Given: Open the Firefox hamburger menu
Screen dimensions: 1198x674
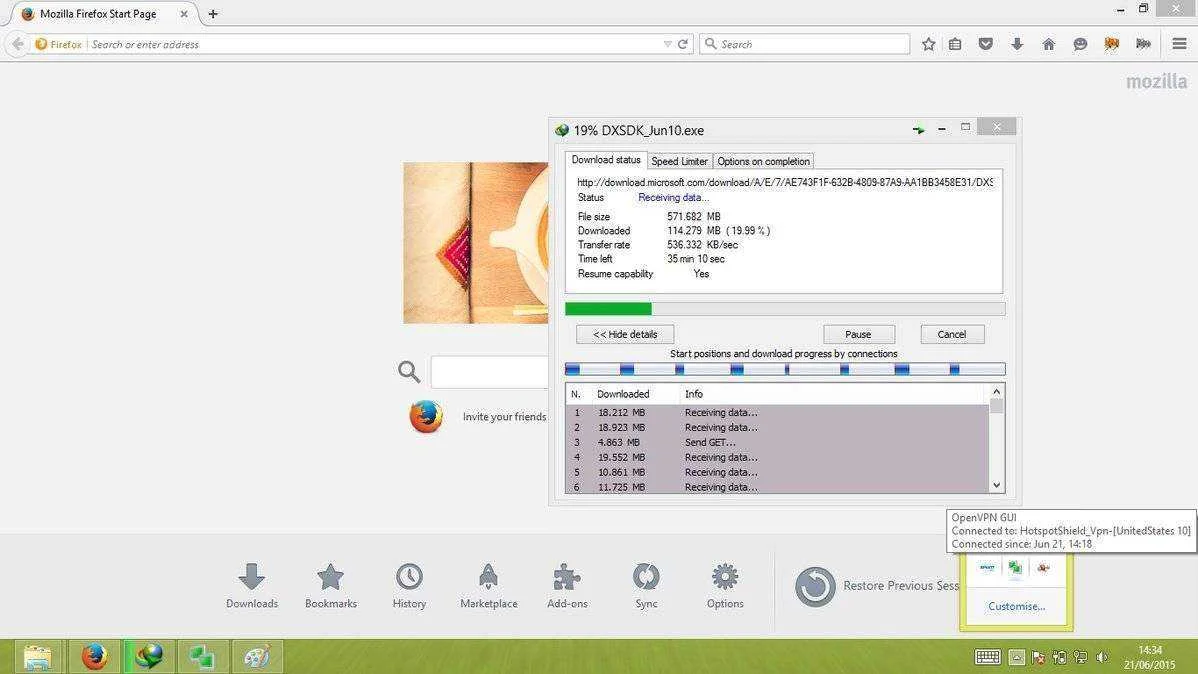Looking at the screenshot, I should [1179, 44].
